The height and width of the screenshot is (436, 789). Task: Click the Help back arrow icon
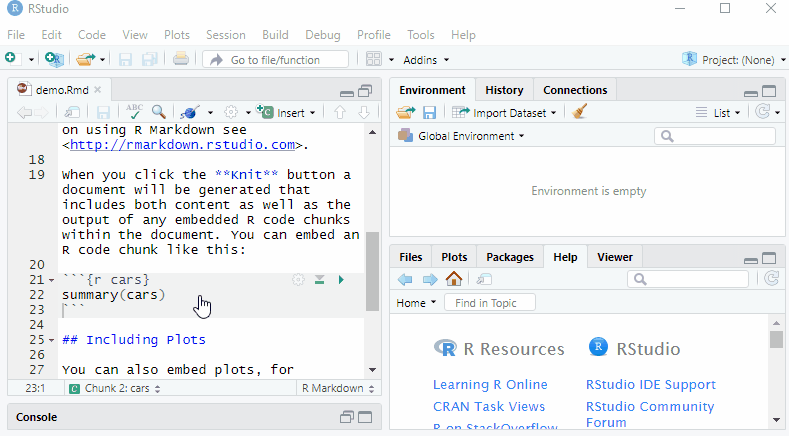(405, 279)
